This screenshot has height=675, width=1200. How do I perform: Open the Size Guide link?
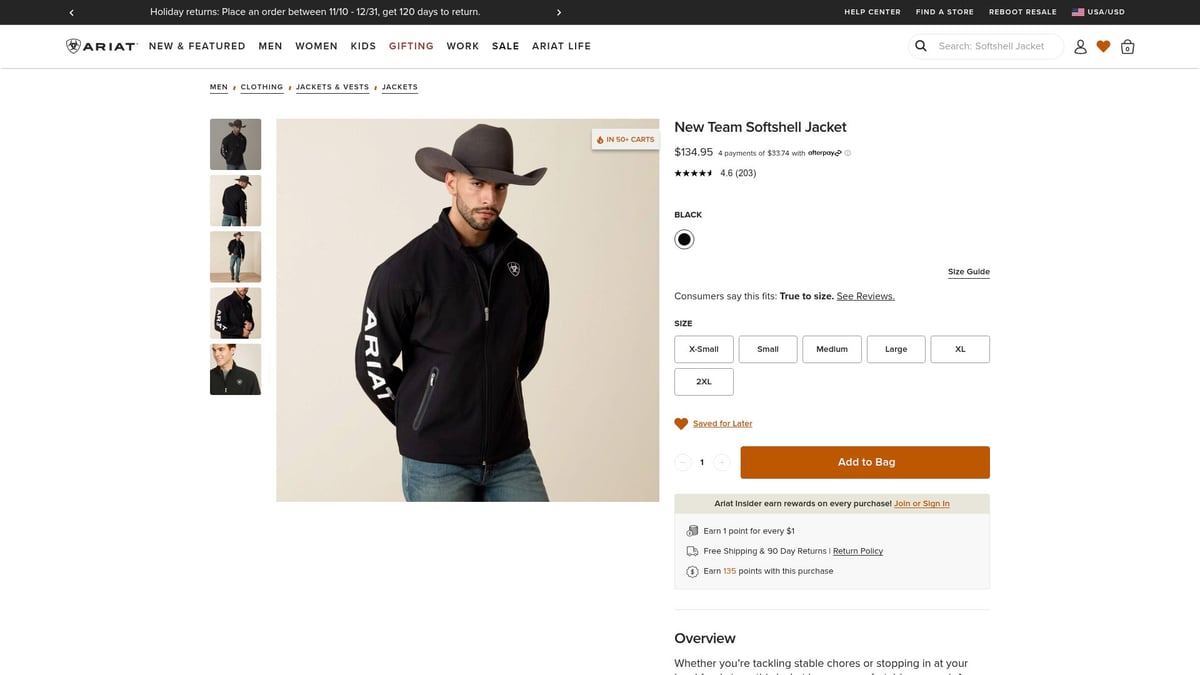(967, 271)
